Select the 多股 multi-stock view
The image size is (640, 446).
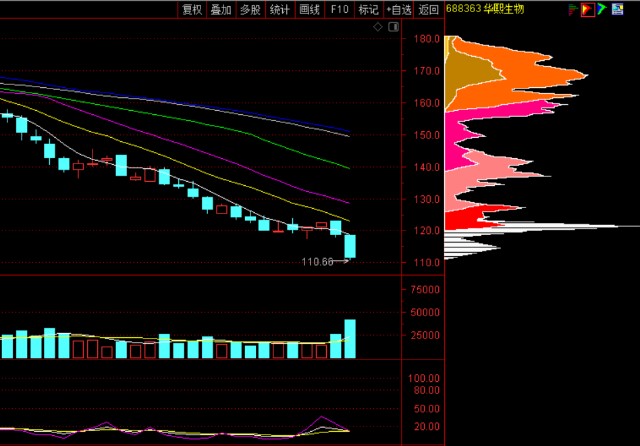pyautogui.click(x=251, y=9)
